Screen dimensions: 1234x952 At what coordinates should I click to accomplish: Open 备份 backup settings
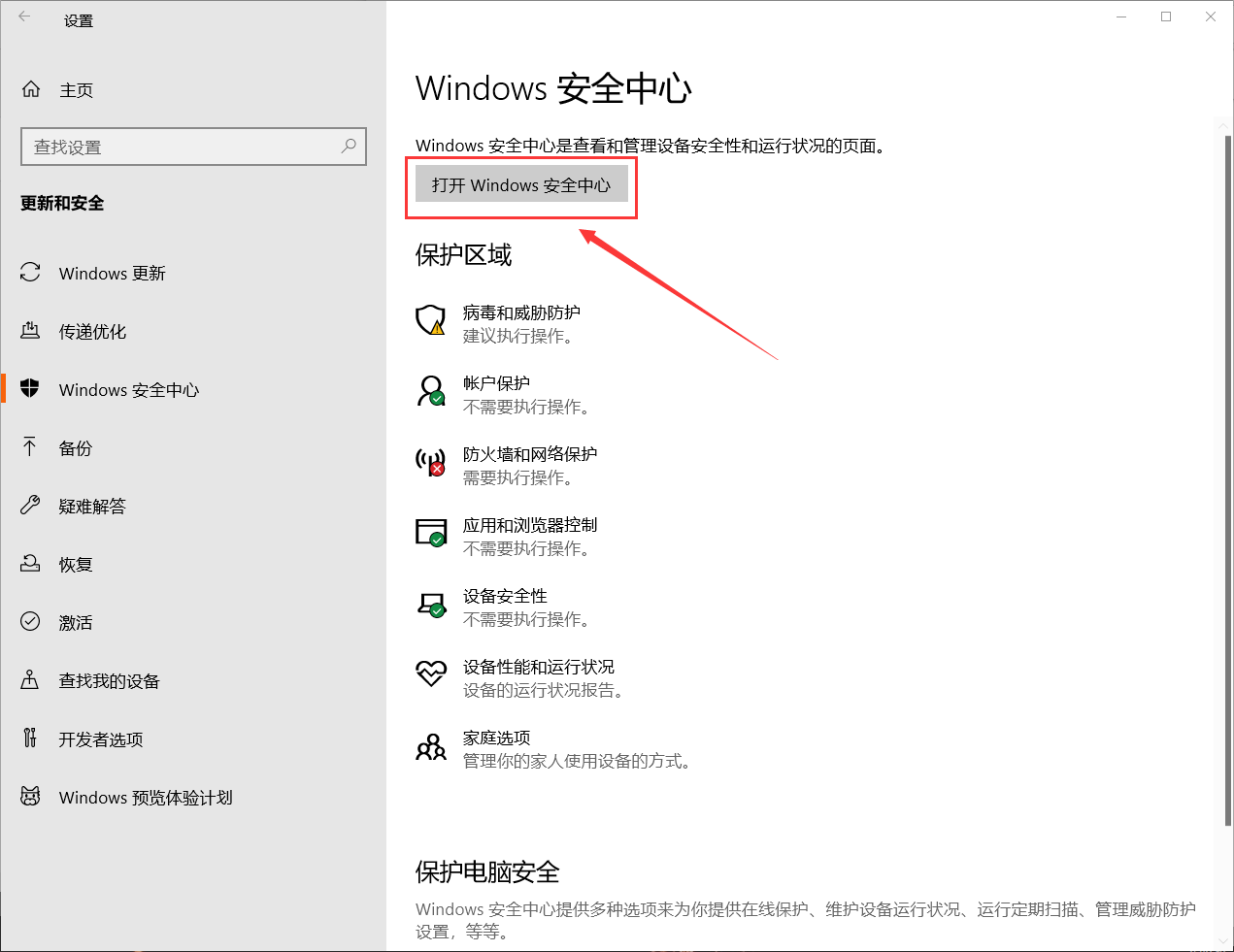[x=76, y=448]
